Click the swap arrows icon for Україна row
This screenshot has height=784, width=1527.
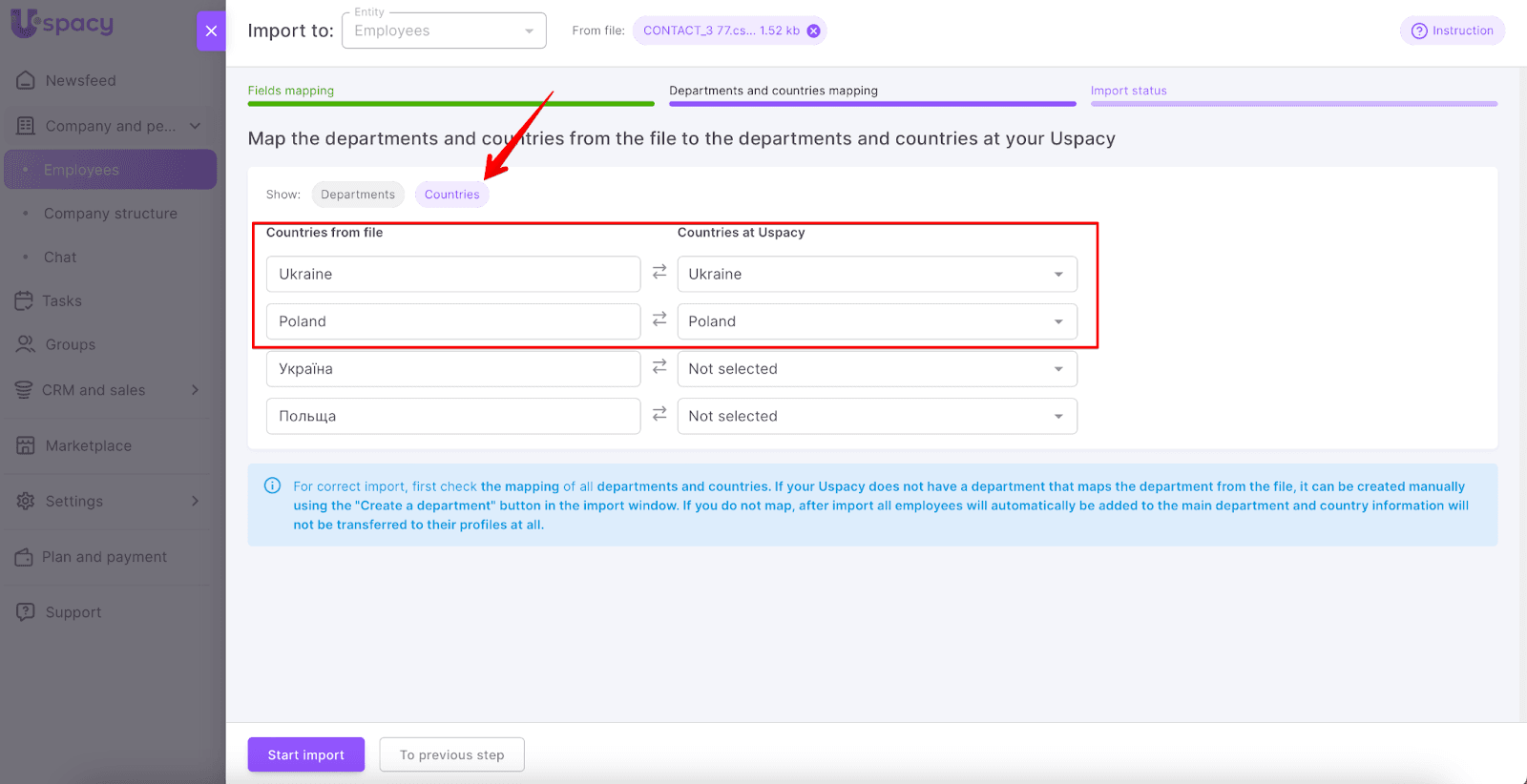click(x=659, y=367)
